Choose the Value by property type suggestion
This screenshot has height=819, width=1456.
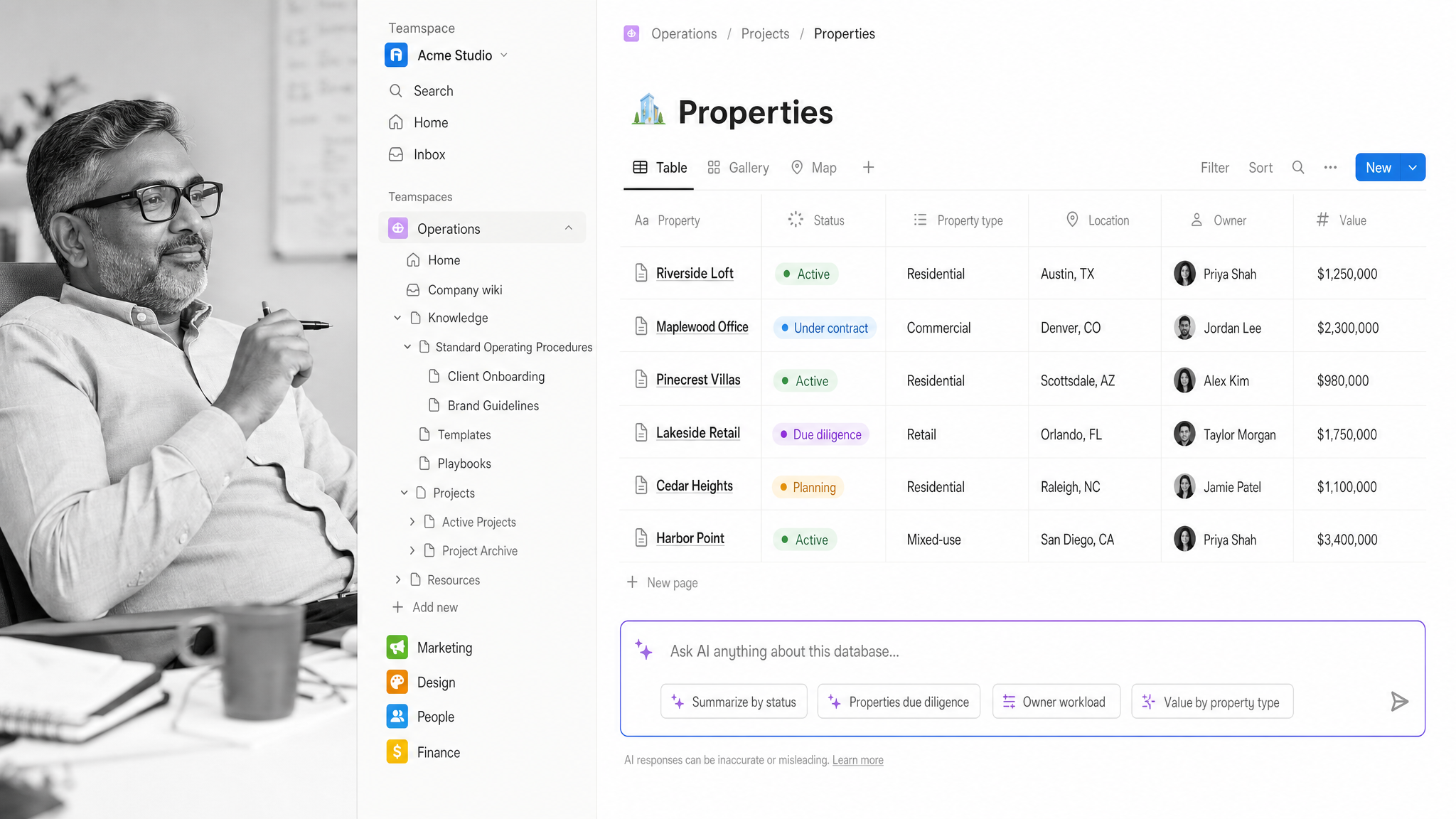[x=1212, y=702]
